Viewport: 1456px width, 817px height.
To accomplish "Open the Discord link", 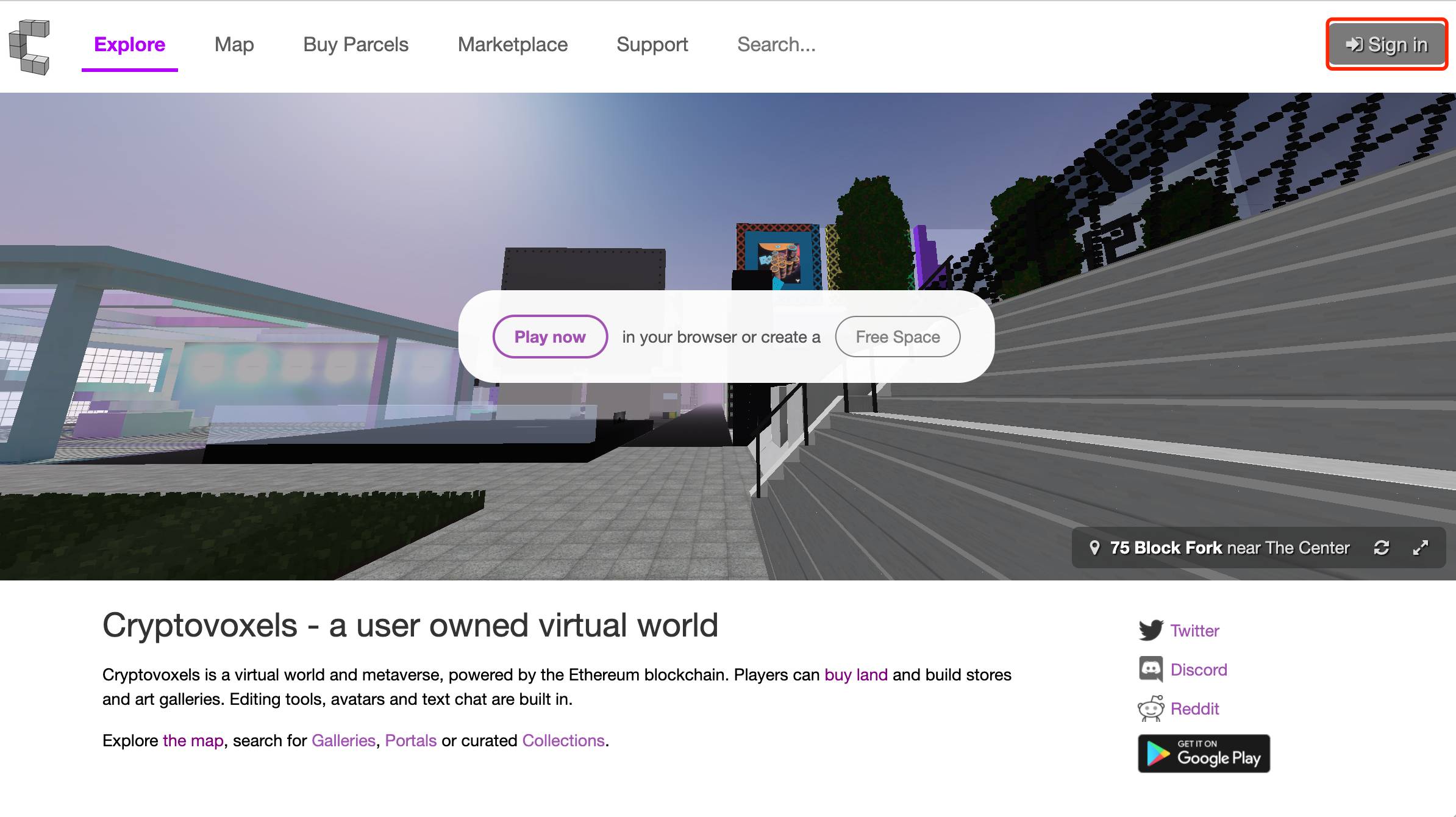I will coord(1199,669).
